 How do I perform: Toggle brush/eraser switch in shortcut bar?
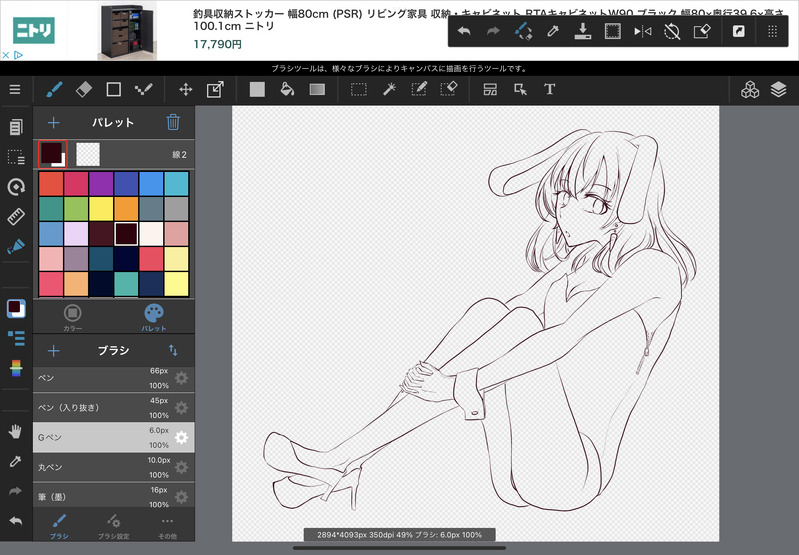tap(523, 32)
